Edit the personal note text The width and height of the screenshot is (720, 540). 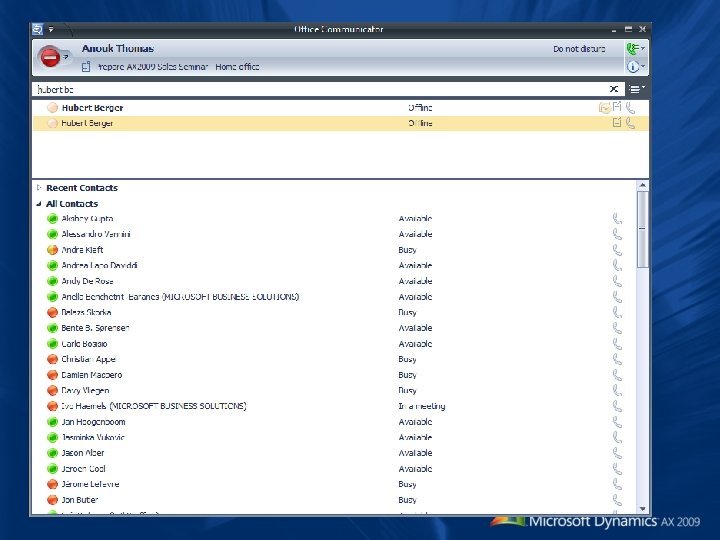click(x=153, y=67)
